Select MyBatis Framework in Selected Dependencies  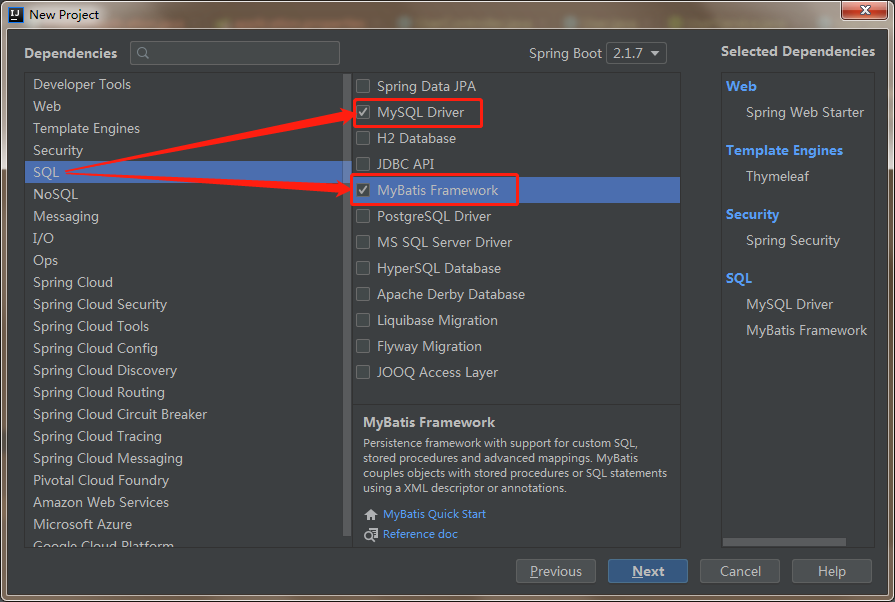(807, 330)
